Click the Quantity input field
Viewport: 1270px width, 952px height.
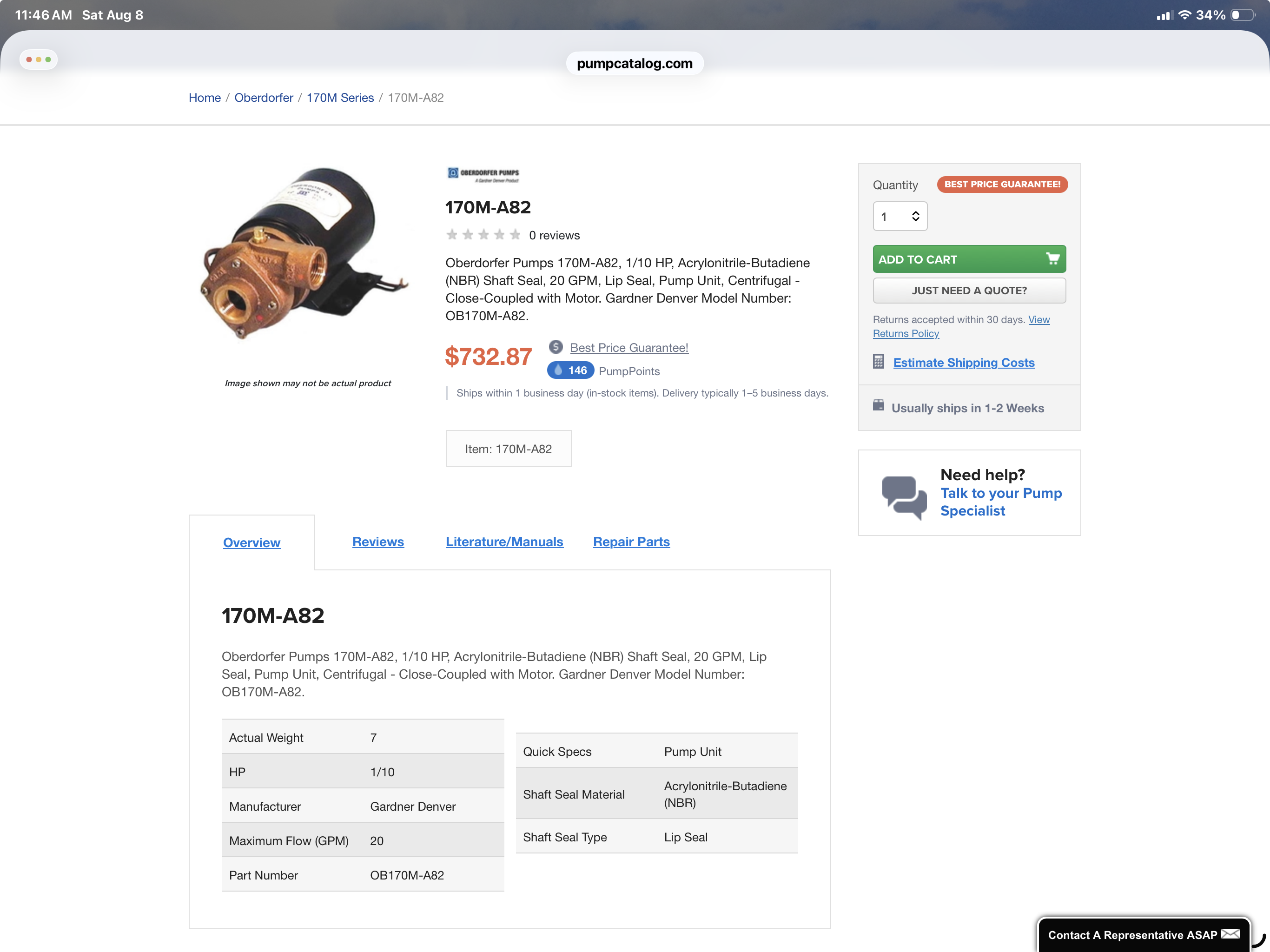coord(900,217)
